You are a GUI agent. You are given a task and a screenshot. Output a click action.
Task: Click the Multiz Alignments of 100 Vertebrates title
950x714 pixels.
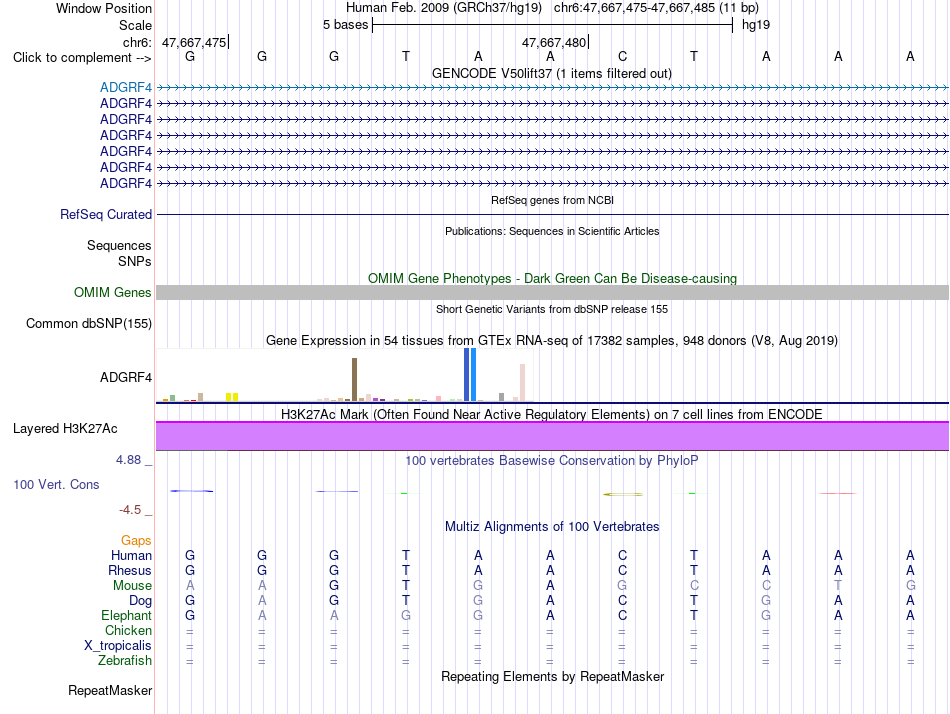pos(552,527)
